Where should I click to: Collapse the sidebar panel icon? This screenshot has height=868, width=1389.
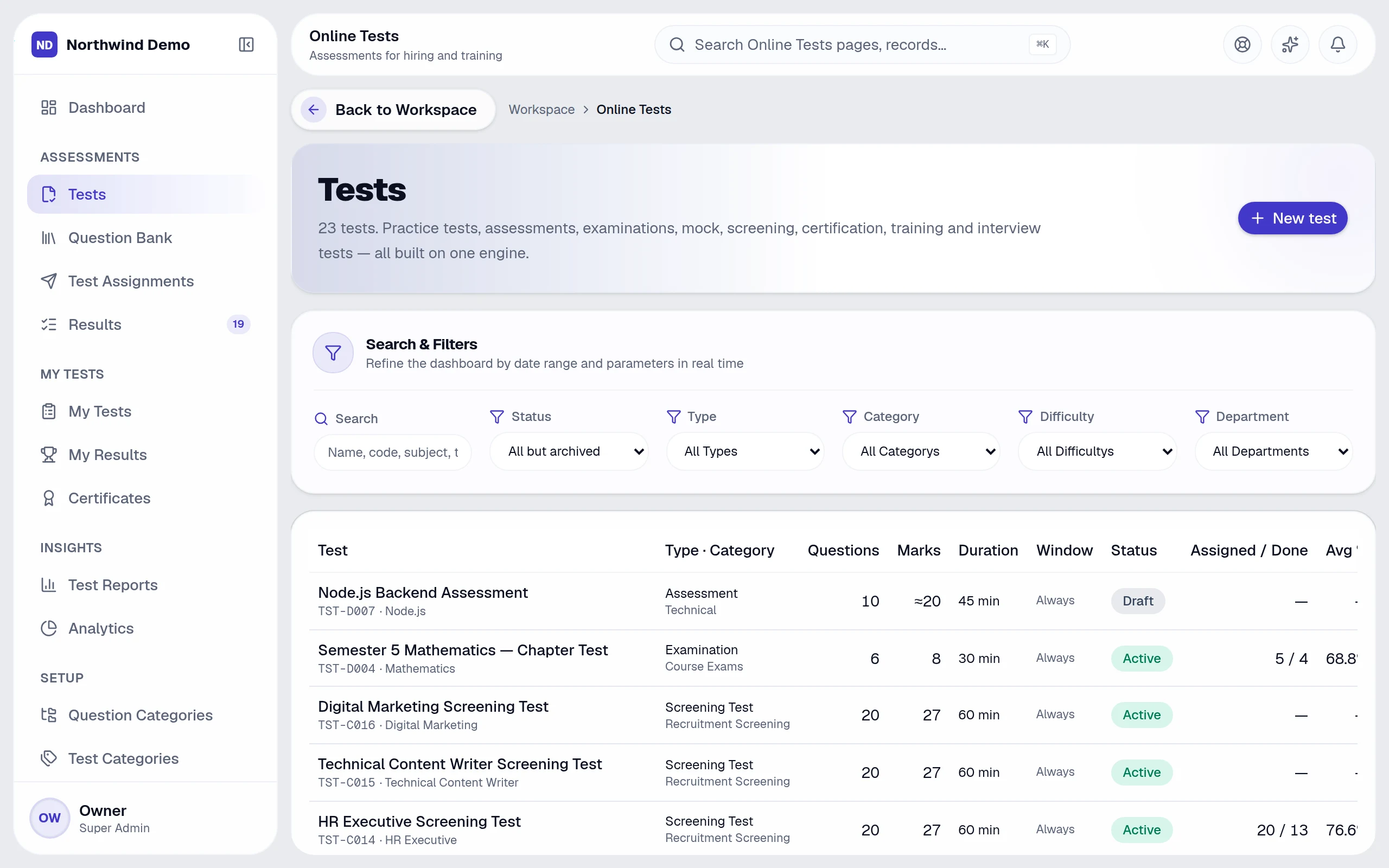tap(246, 44)
